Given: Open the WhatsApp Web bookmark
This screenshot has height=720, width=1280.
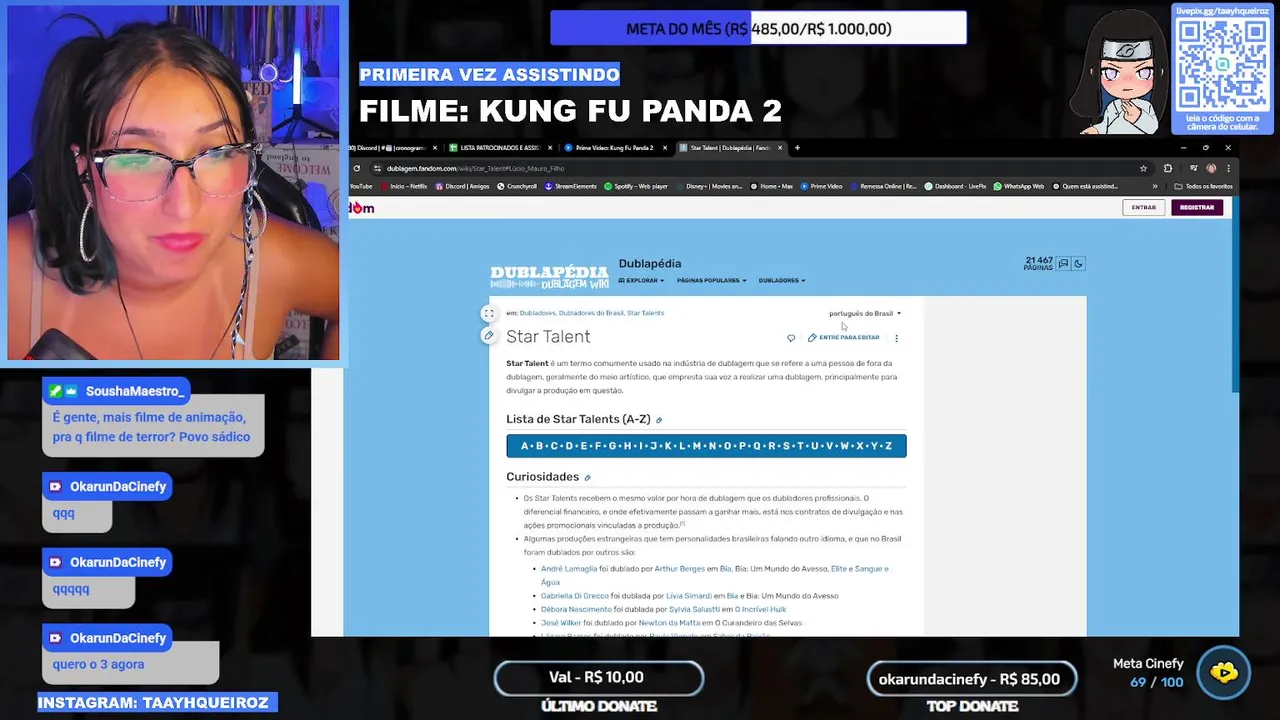Looking at the screenshot, I should coord(1018,186).
